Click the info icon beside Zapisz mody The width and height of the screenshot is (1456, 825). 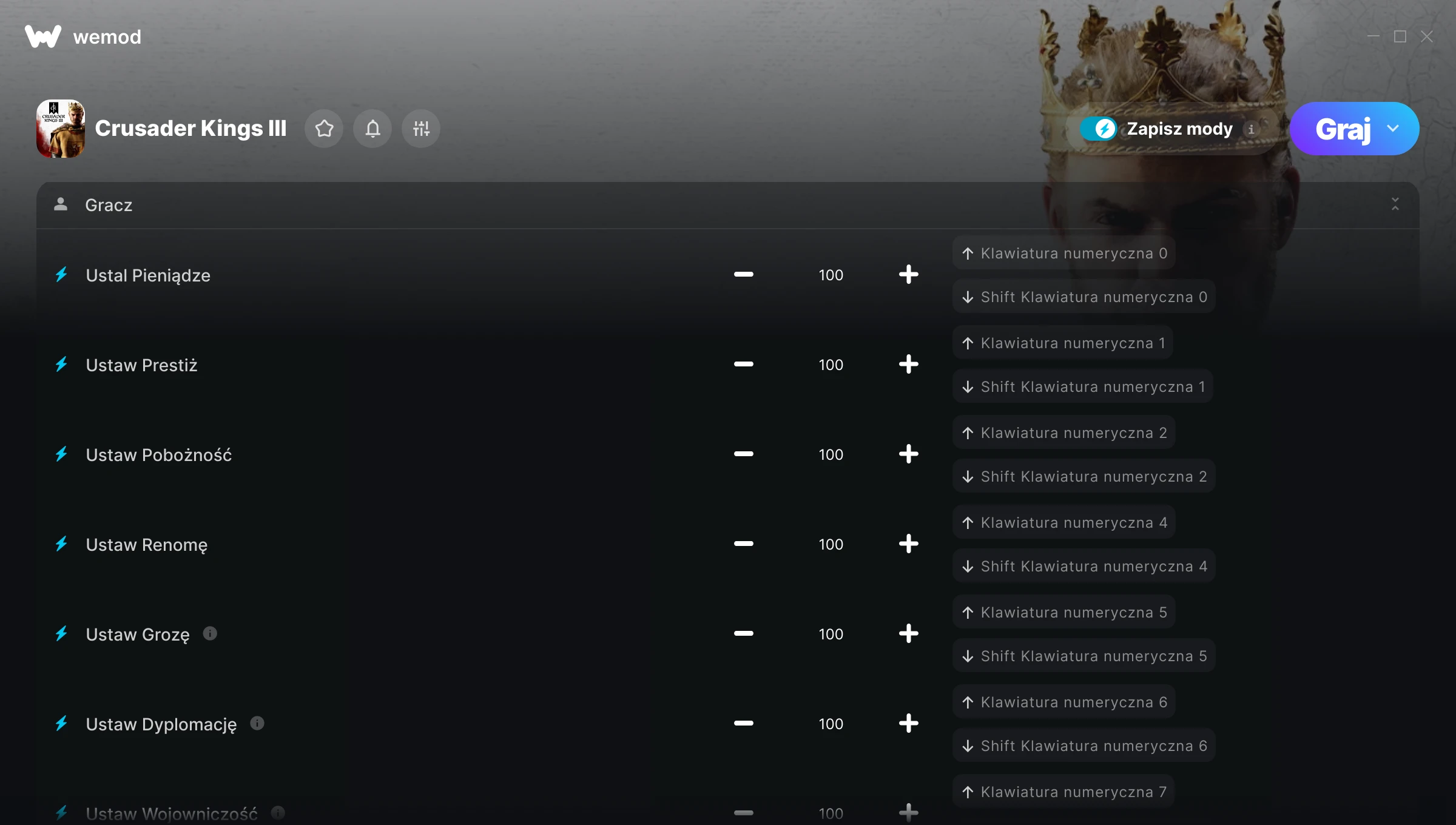1251,129
